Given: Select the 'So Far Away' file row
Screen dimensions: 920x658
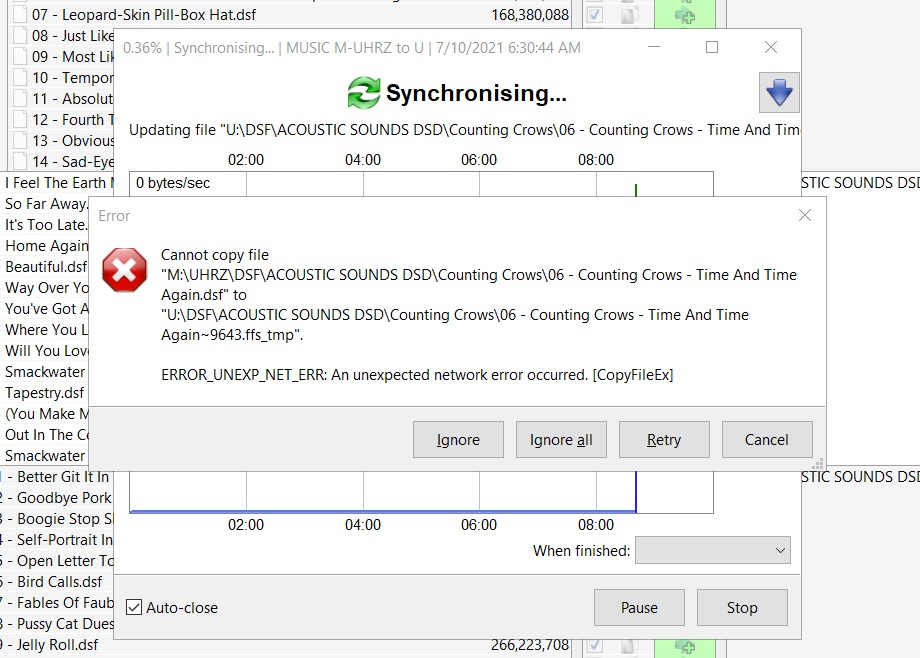Looking at the screenshot, I should click(46, 204).
